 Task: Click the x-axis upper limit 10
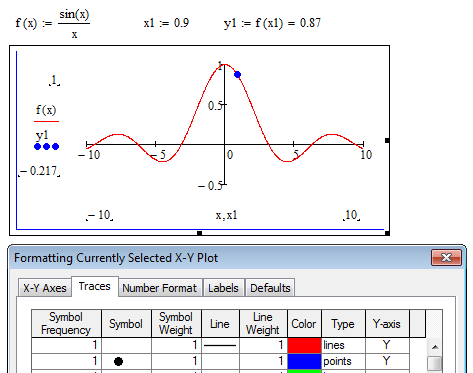pyautogui.click(x=351, y=215)
